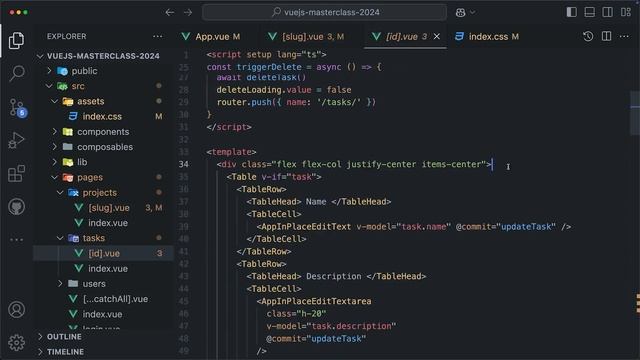Collapse the projects folder
This screenshot has height=360, width=640.
(x=60, y=192)
